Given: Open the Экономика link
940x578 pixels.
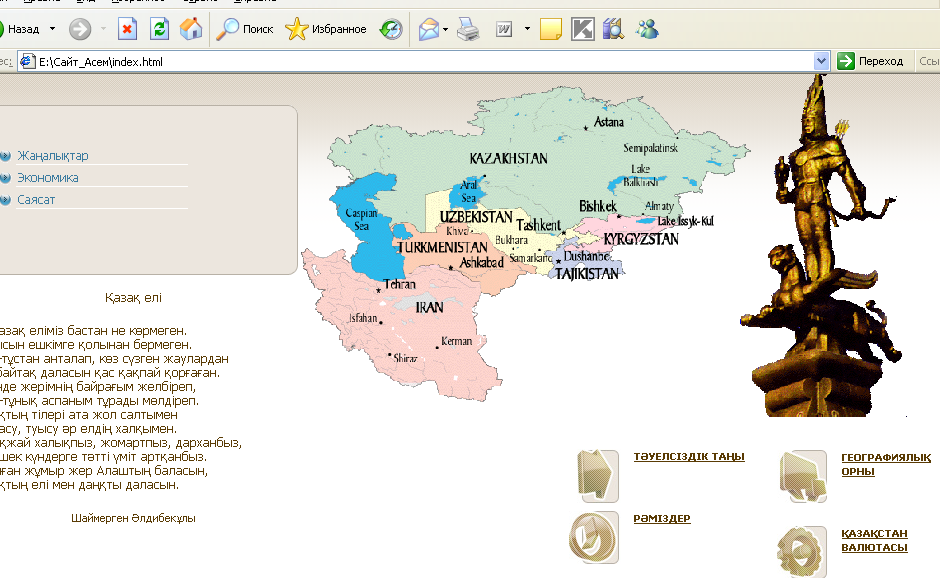Looking at the screenshot, I should (48, 178).
